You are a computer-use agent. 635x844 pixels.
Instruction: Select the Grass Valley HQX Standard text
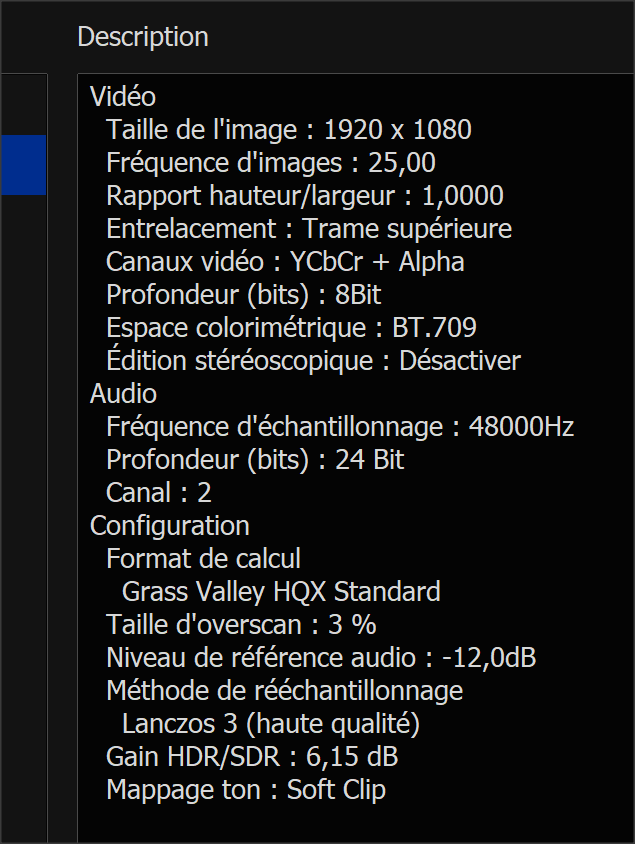click(281, 592)
